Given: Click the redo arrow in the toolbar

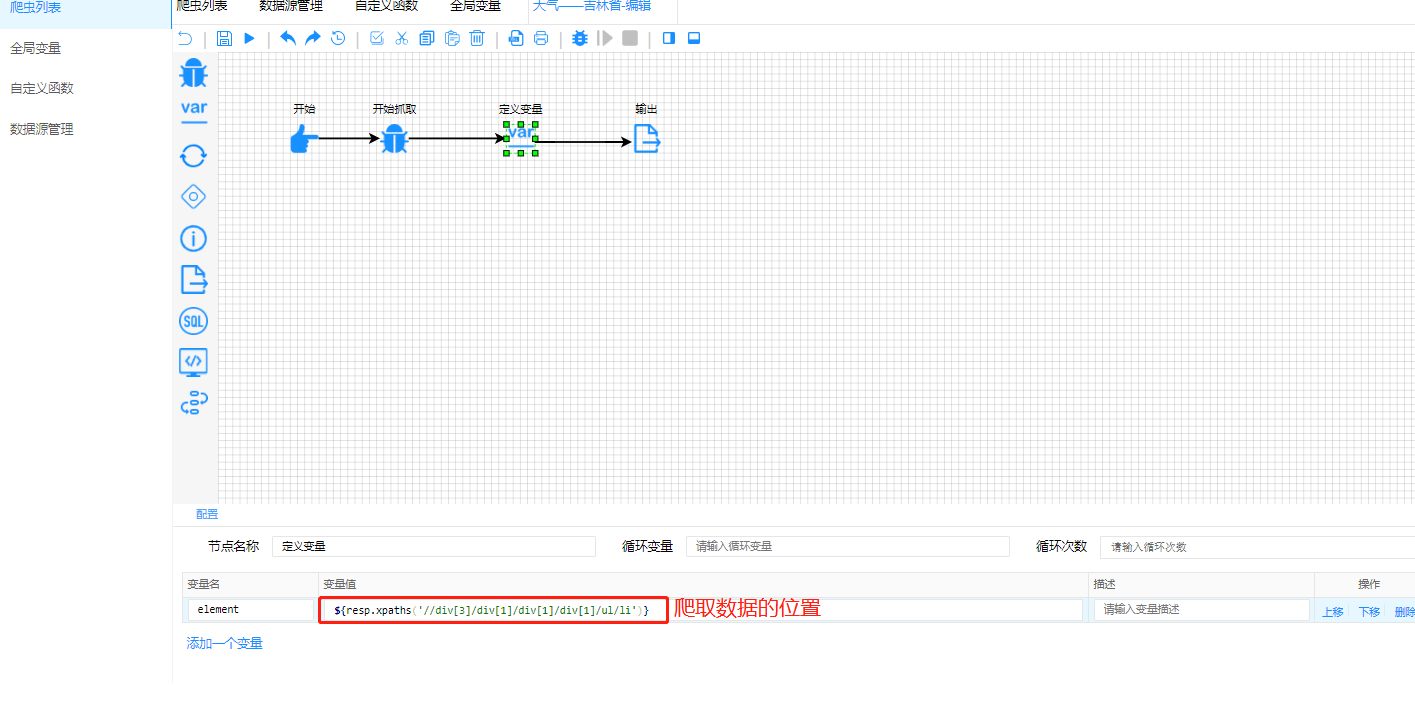Looking at the screenshot, I should point(313,38).
